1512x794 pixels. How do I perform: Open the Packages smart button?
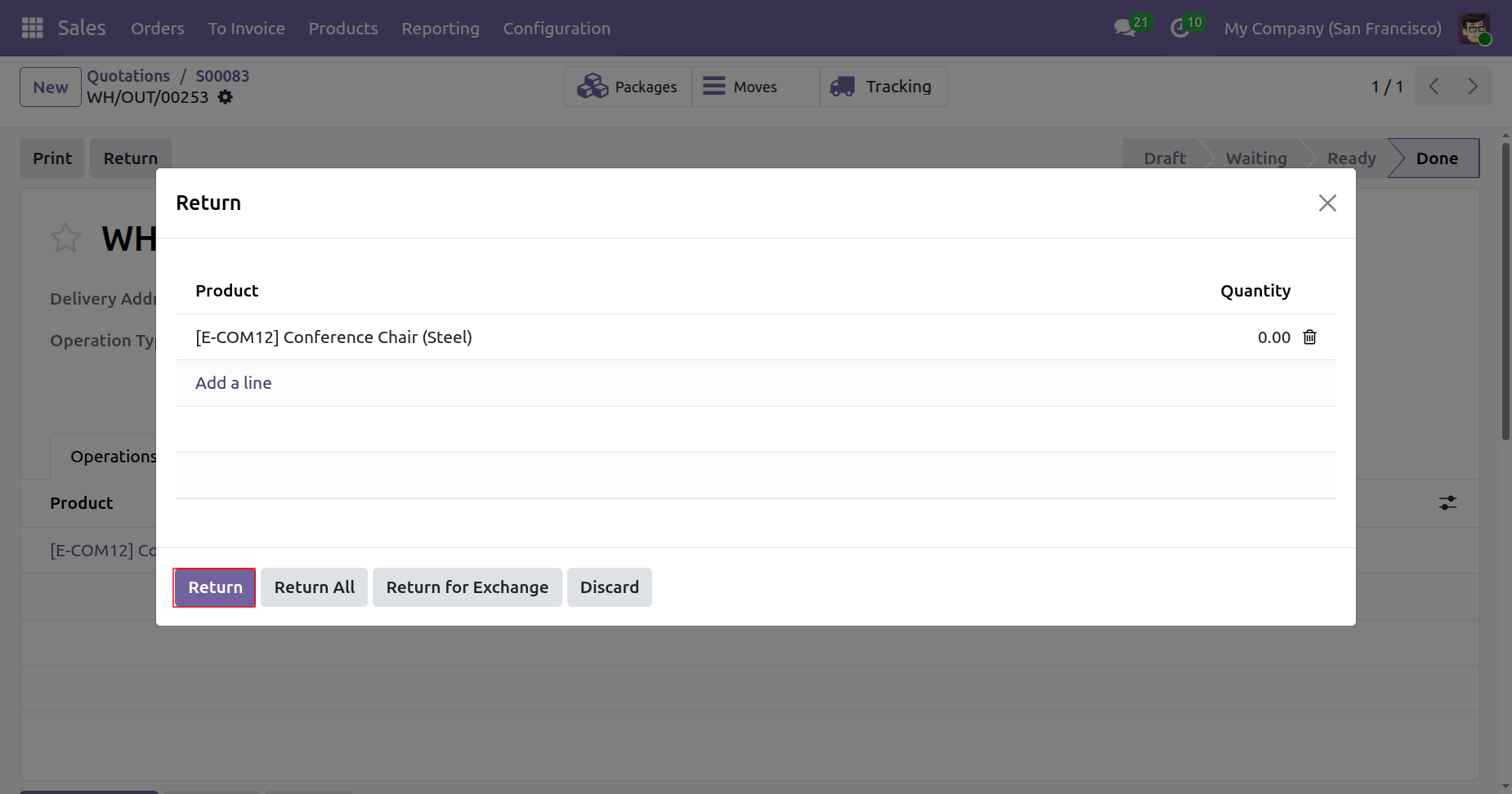(x=628, y=87)
